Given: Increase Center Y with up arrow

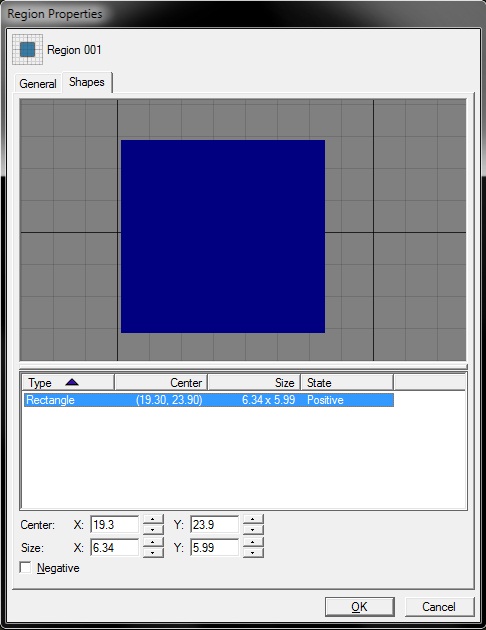Looking at the screenshot, I should (x=253, y=520).
